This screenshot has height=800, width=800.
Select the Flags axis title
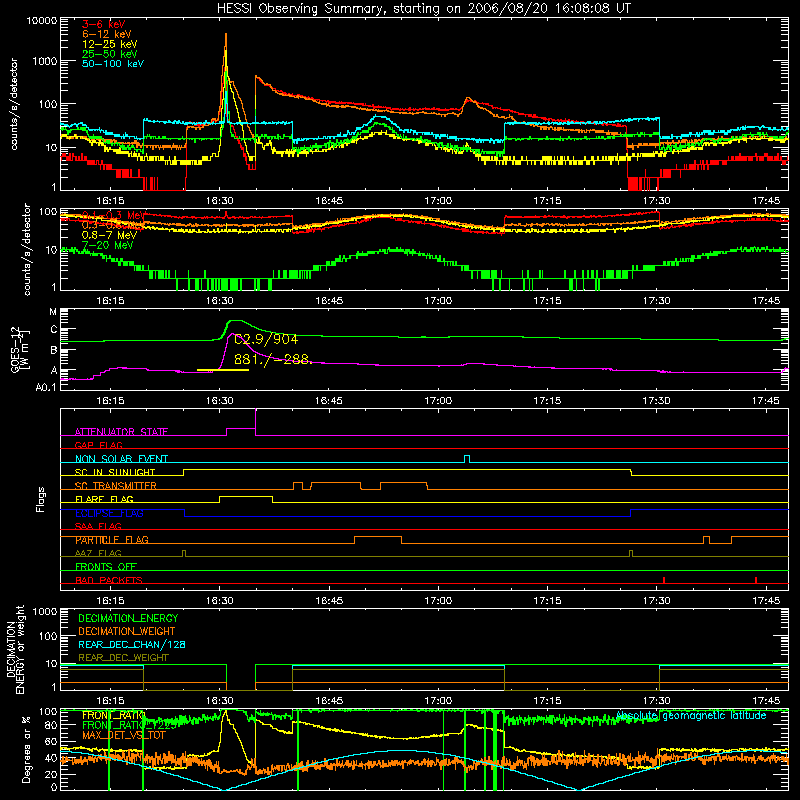40,499
